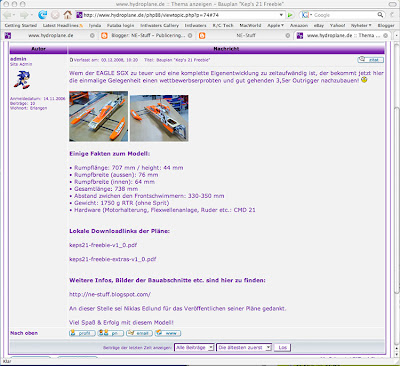Open the back-history dropdown arrow
This screenshot has height=366, width=400.
pos(14,15)
